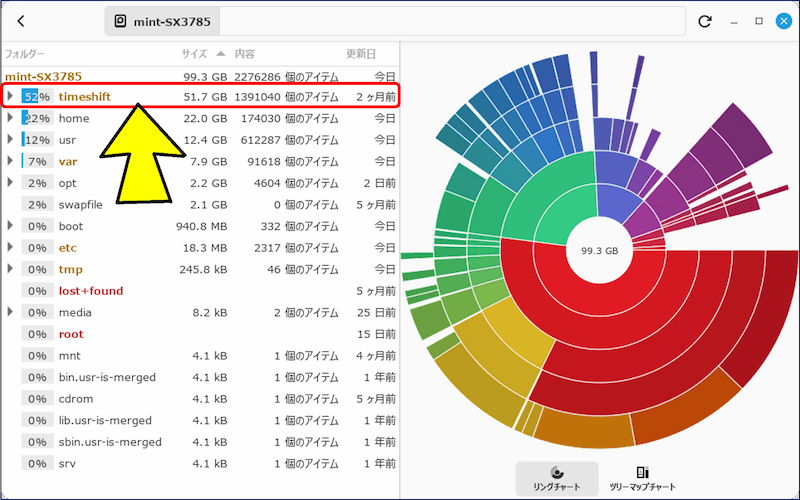This screenshot has width=800, height=500.
Task: Click the back arrow button
Action: click(22, 21)
